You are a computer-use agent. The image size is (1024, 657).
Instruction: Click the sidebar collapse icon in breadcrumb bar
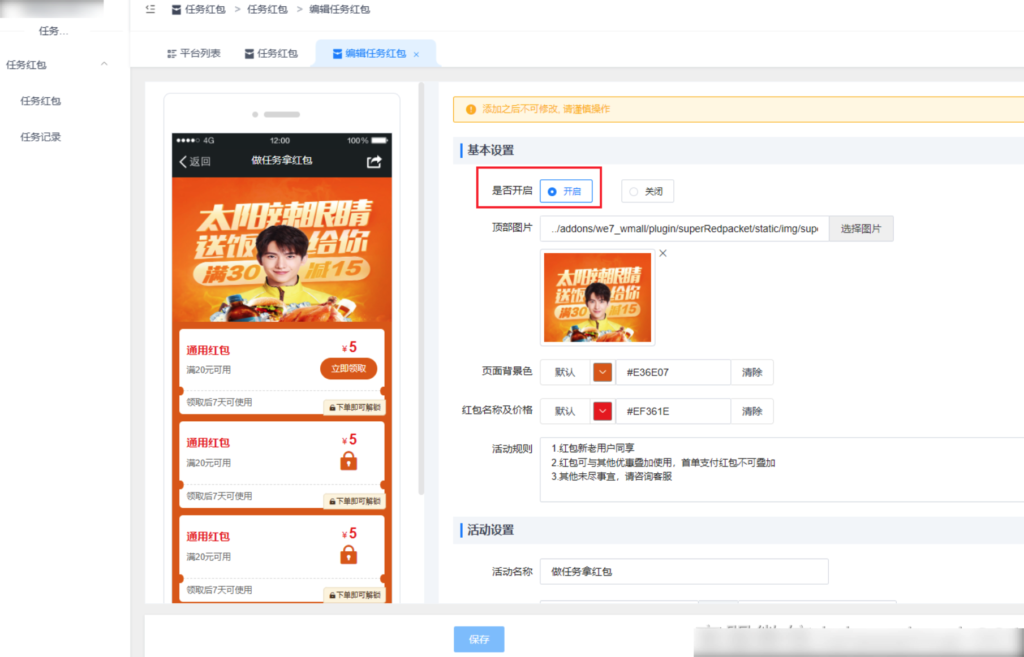[150, 9]
